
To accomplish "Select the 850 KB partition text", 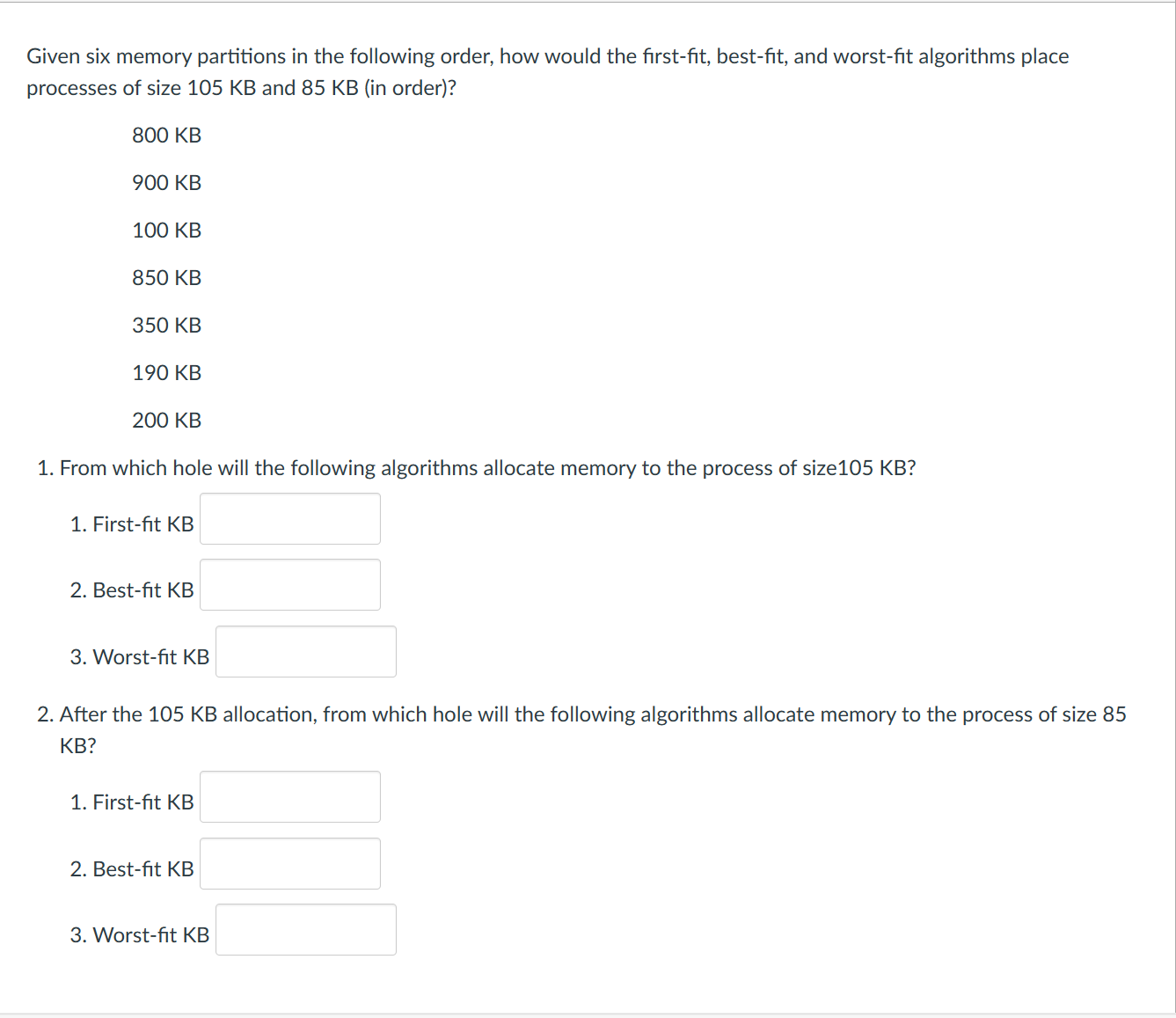I will point(166,278).
